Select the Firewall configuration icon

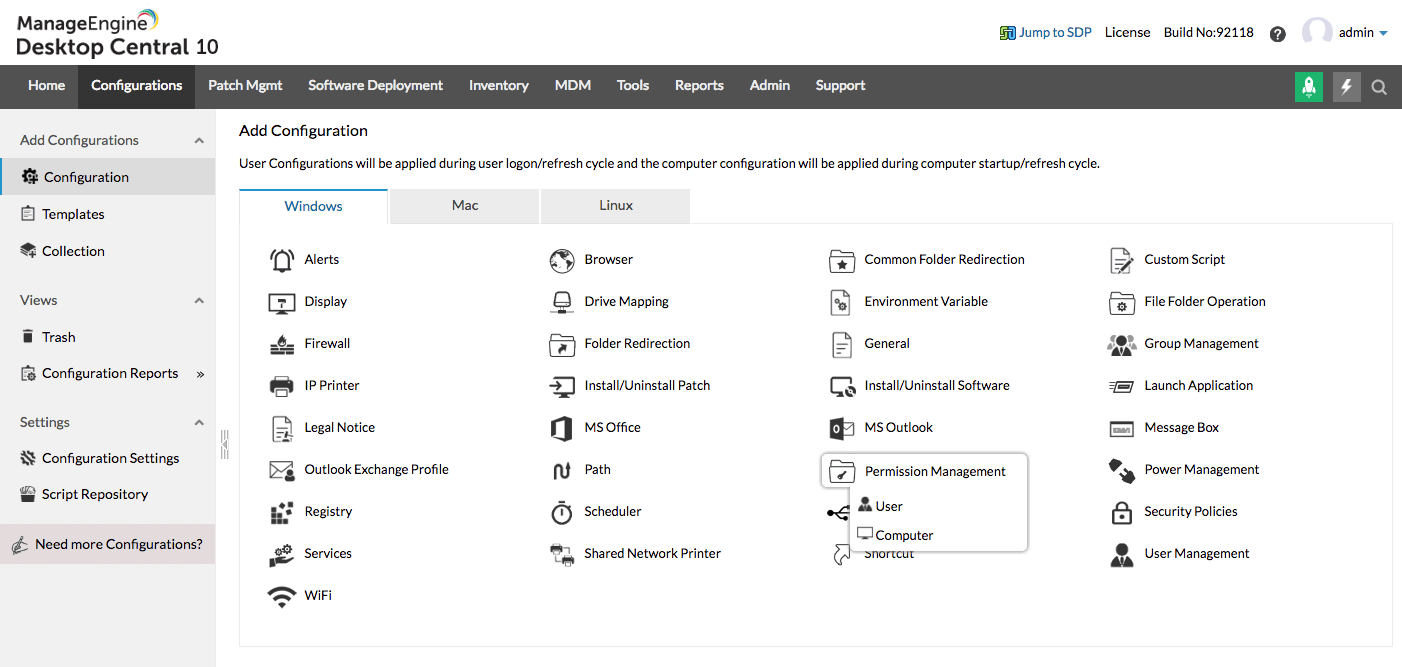coord(282,344)
